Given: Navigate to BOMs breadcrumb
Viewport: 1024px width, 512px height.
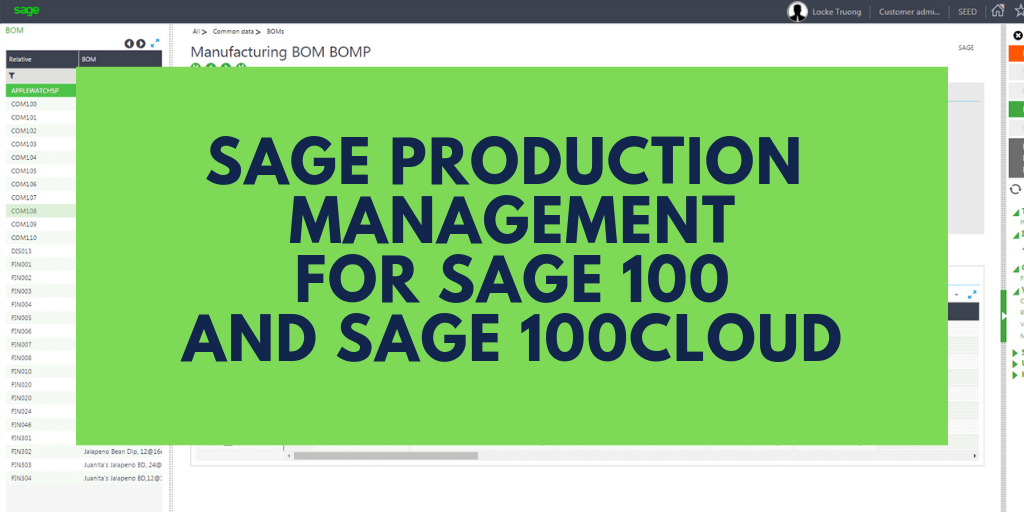Looking at the screenshot, I should point(275,31).
